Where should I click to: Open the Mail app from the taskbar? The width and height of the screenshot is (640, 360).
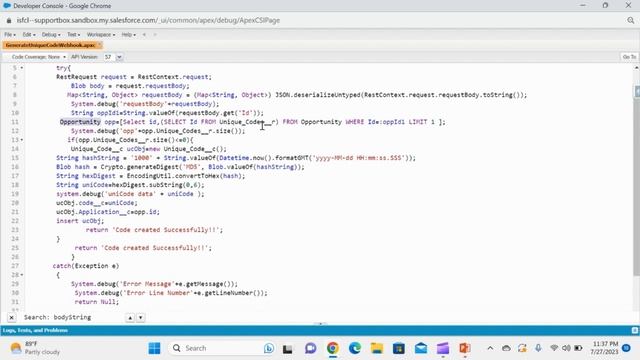(421, 348)
